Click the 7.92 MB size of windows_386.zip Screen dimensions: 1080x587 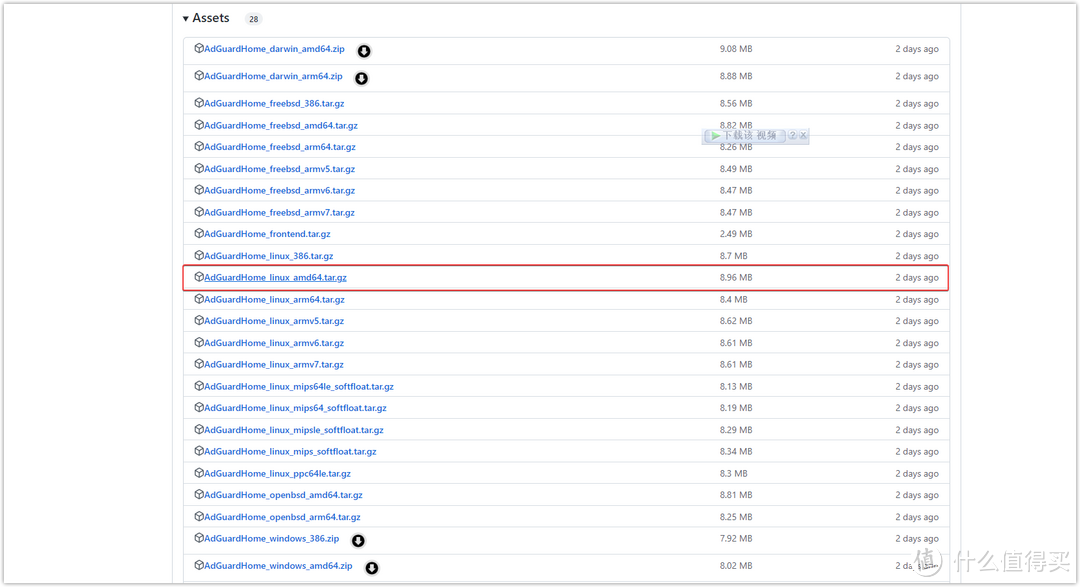(x=736, y=539)
